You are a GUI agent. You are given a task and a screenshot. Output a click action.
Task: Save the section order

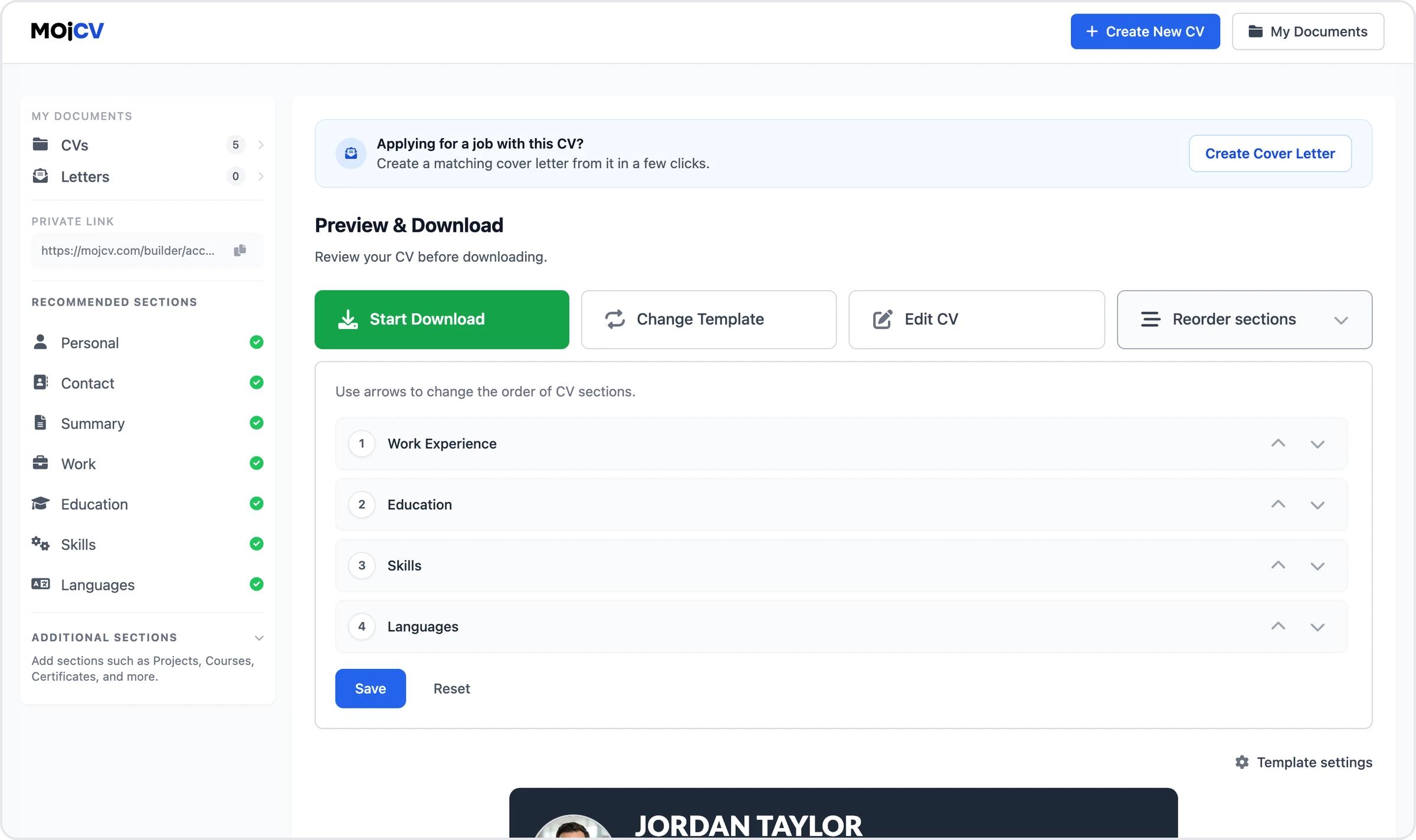pos(371,688)
